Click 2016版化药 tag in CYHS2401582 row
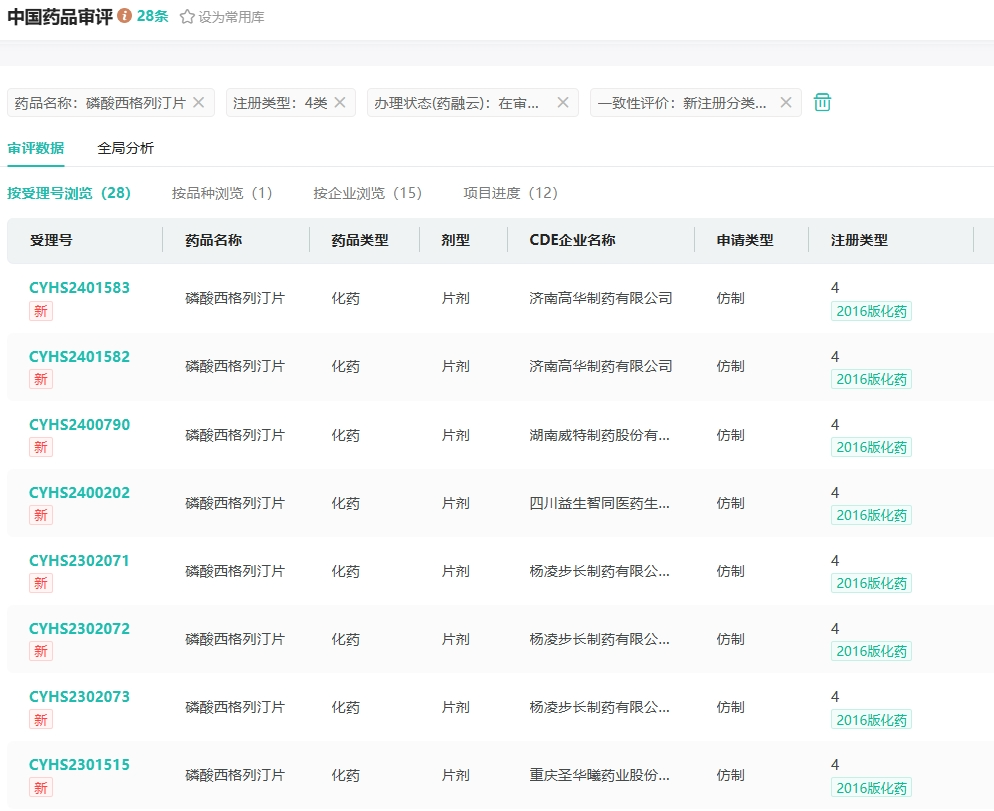This screenshot has width=994, height=811. 871,379
